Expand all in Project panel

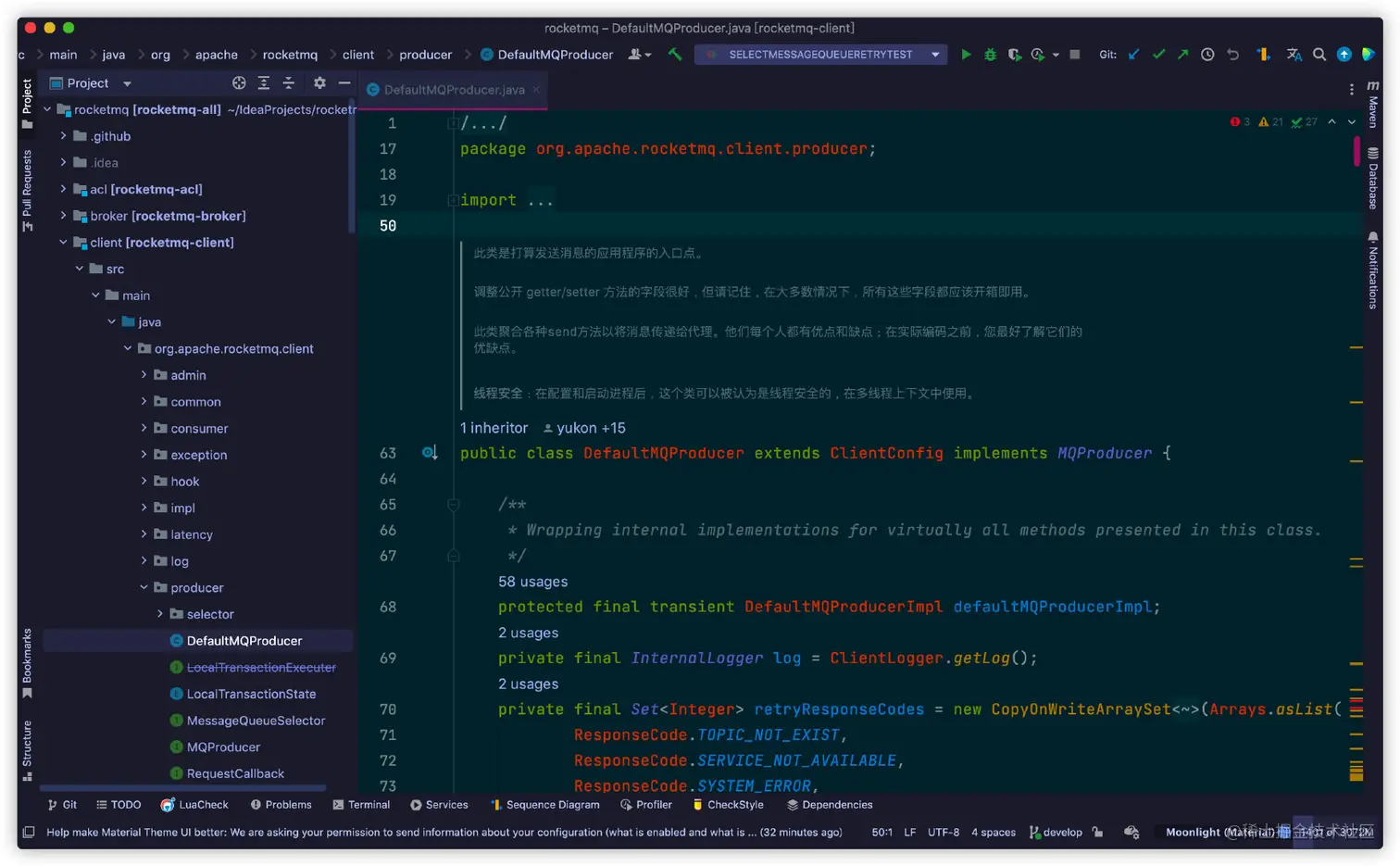[x=264, y=83]
